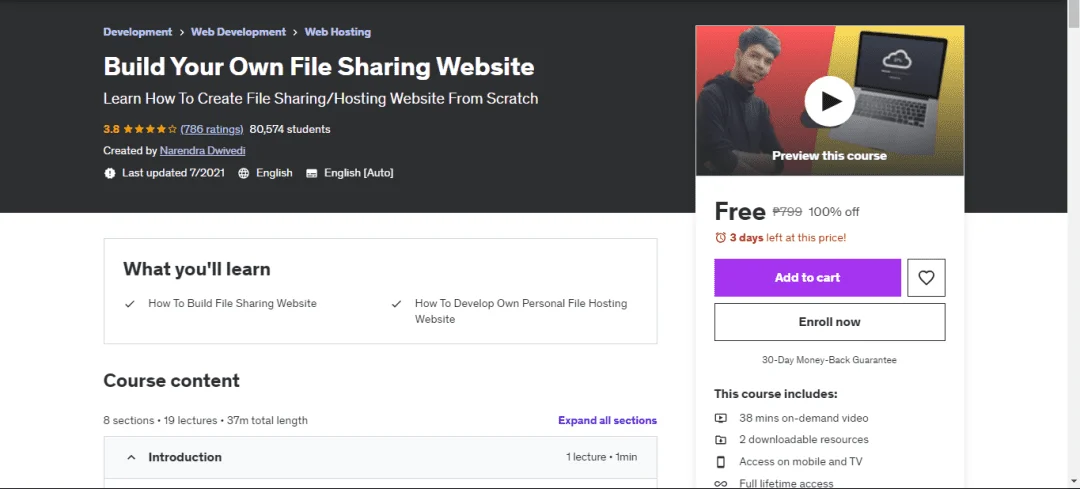Click the downloadable resources icon
The image size is (1080, 489).
click(x=720, y=439)
